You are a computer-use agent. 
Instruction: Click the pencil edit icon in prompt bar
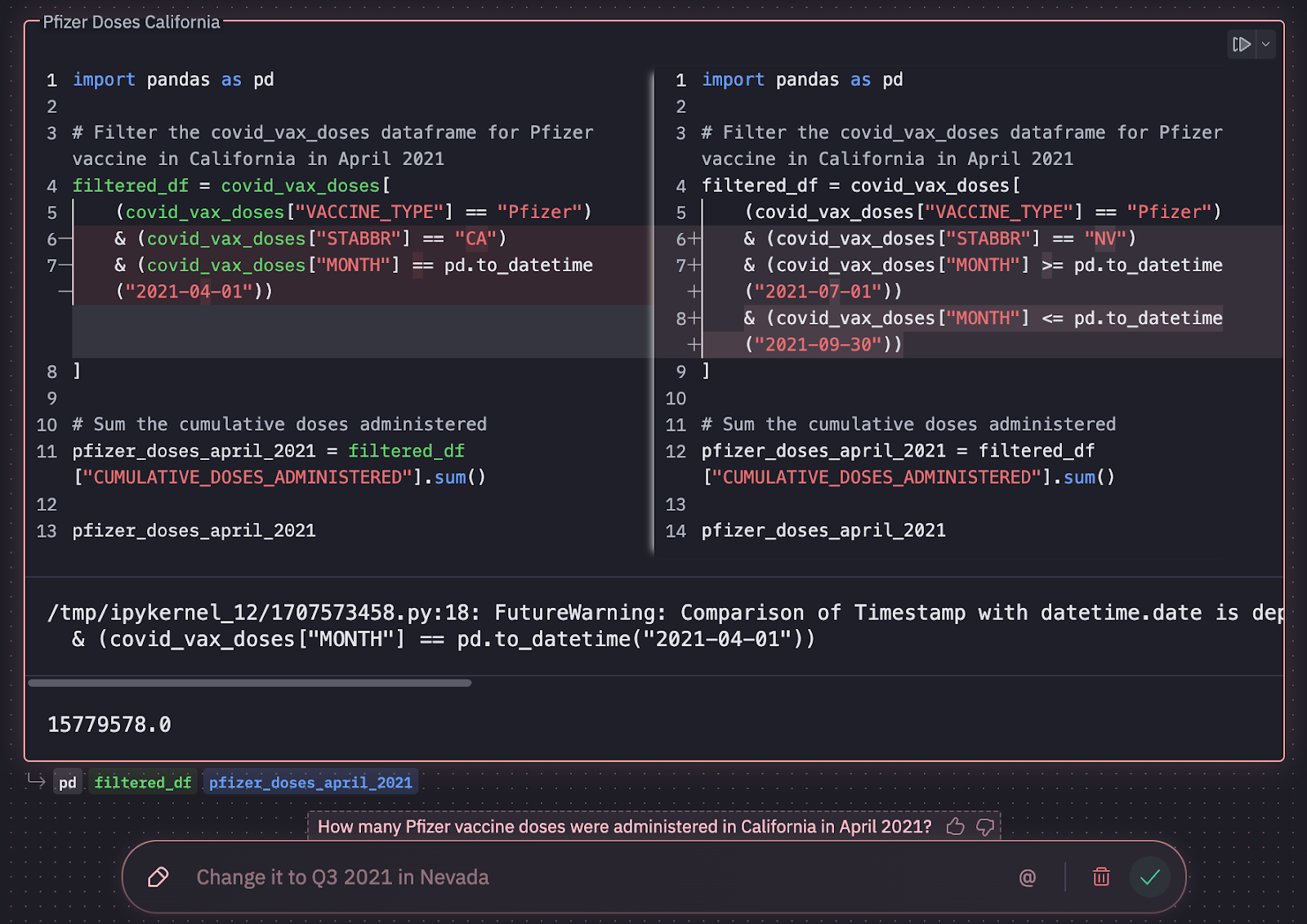point(158,877)
